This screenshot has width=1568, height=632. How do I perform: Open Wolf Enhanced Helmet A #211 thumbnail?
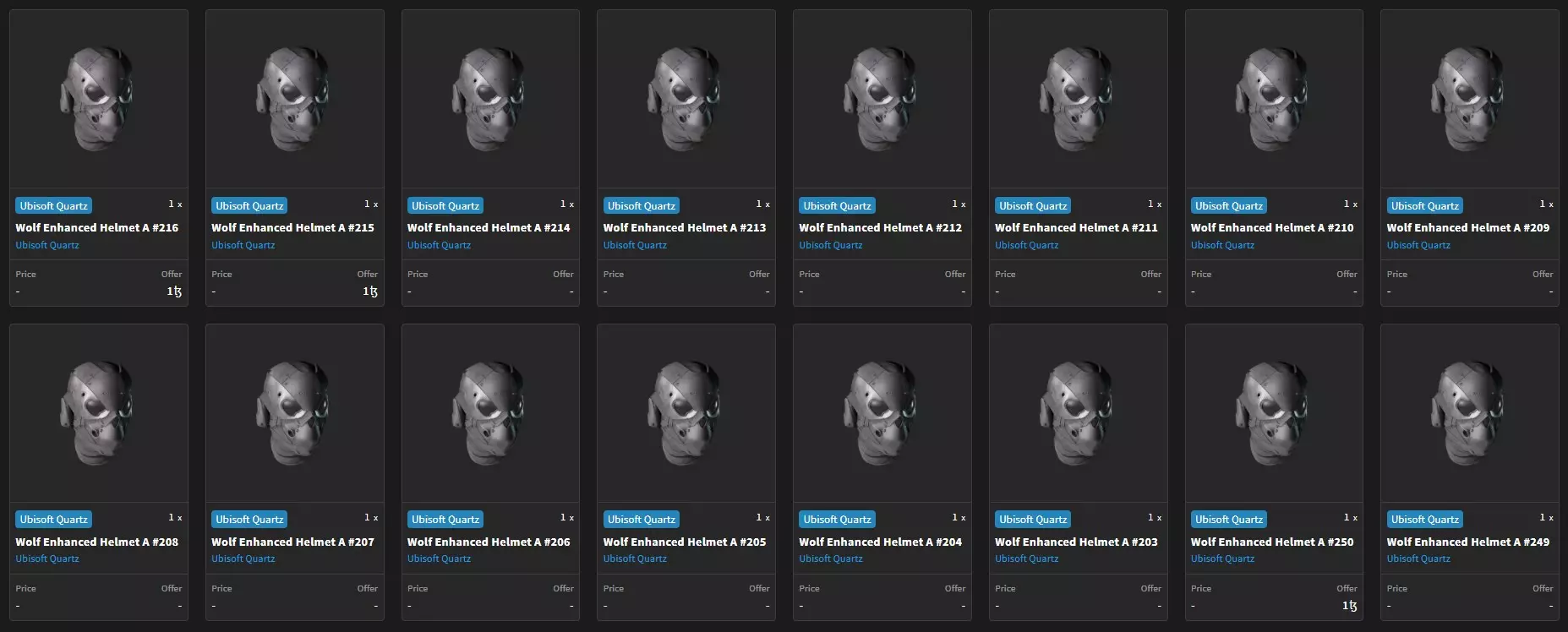1078,99
